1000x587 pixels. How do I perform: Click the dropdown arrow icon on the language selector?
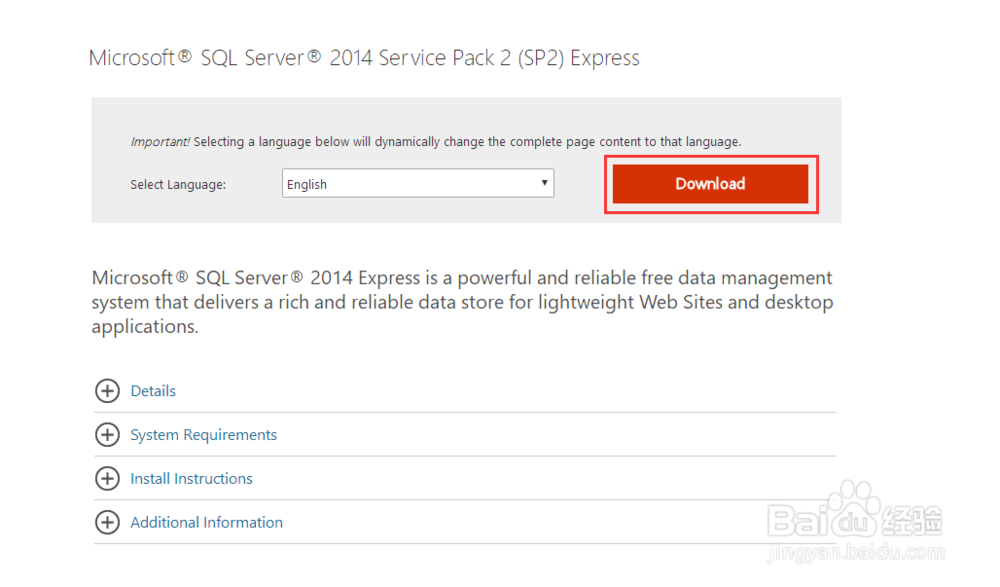pyautogui.click(x=543, y=183)
